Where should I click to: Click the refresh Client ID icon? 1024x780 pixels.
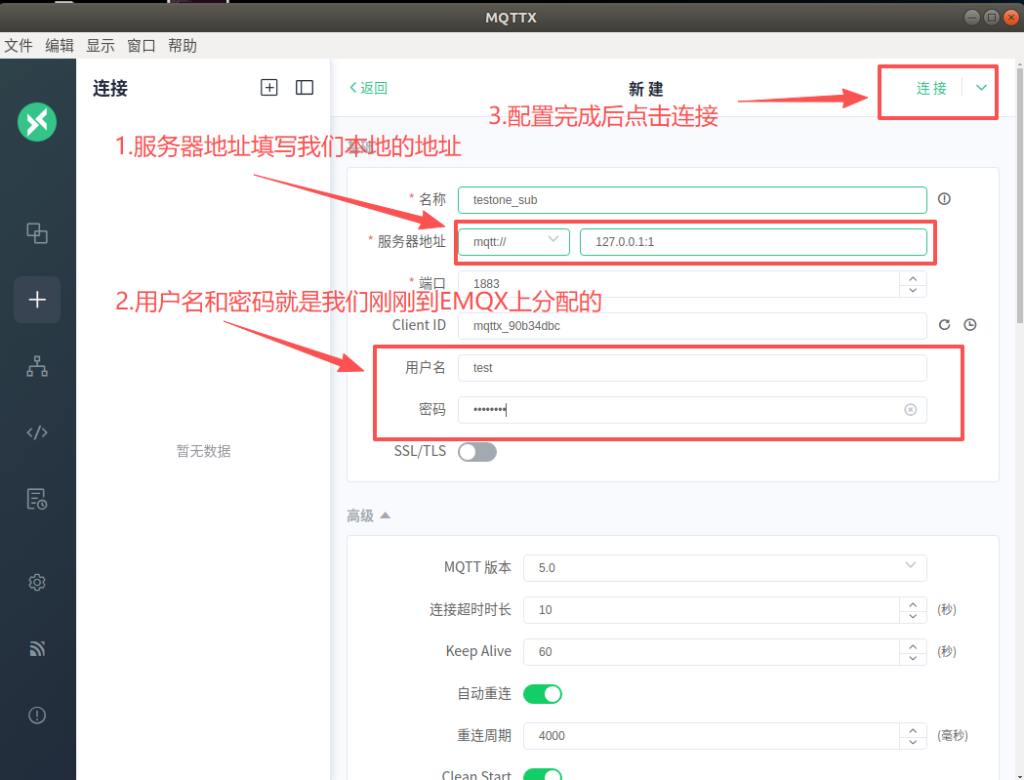[x=944, y=325]
